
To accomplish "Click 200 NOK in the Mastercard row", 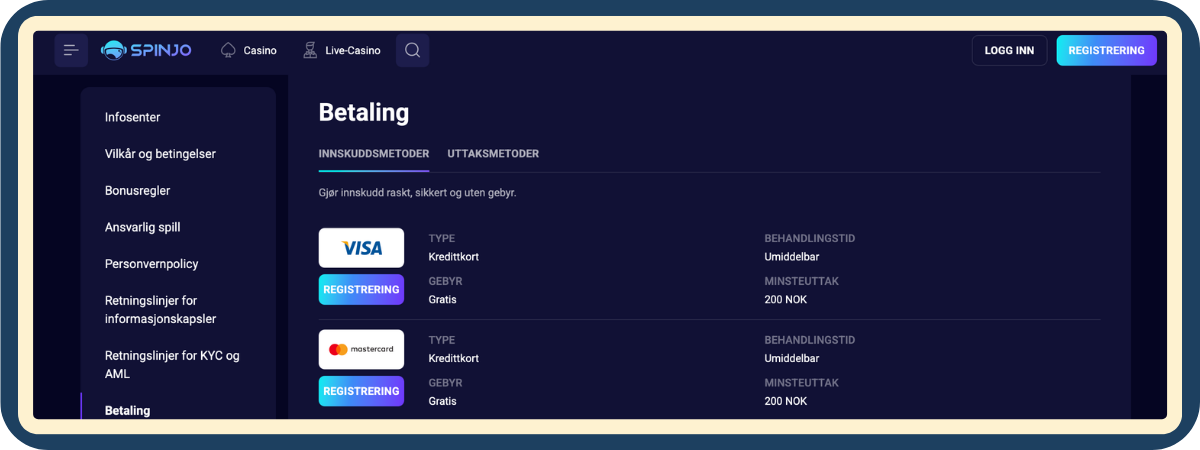I will tap(786, 401).
